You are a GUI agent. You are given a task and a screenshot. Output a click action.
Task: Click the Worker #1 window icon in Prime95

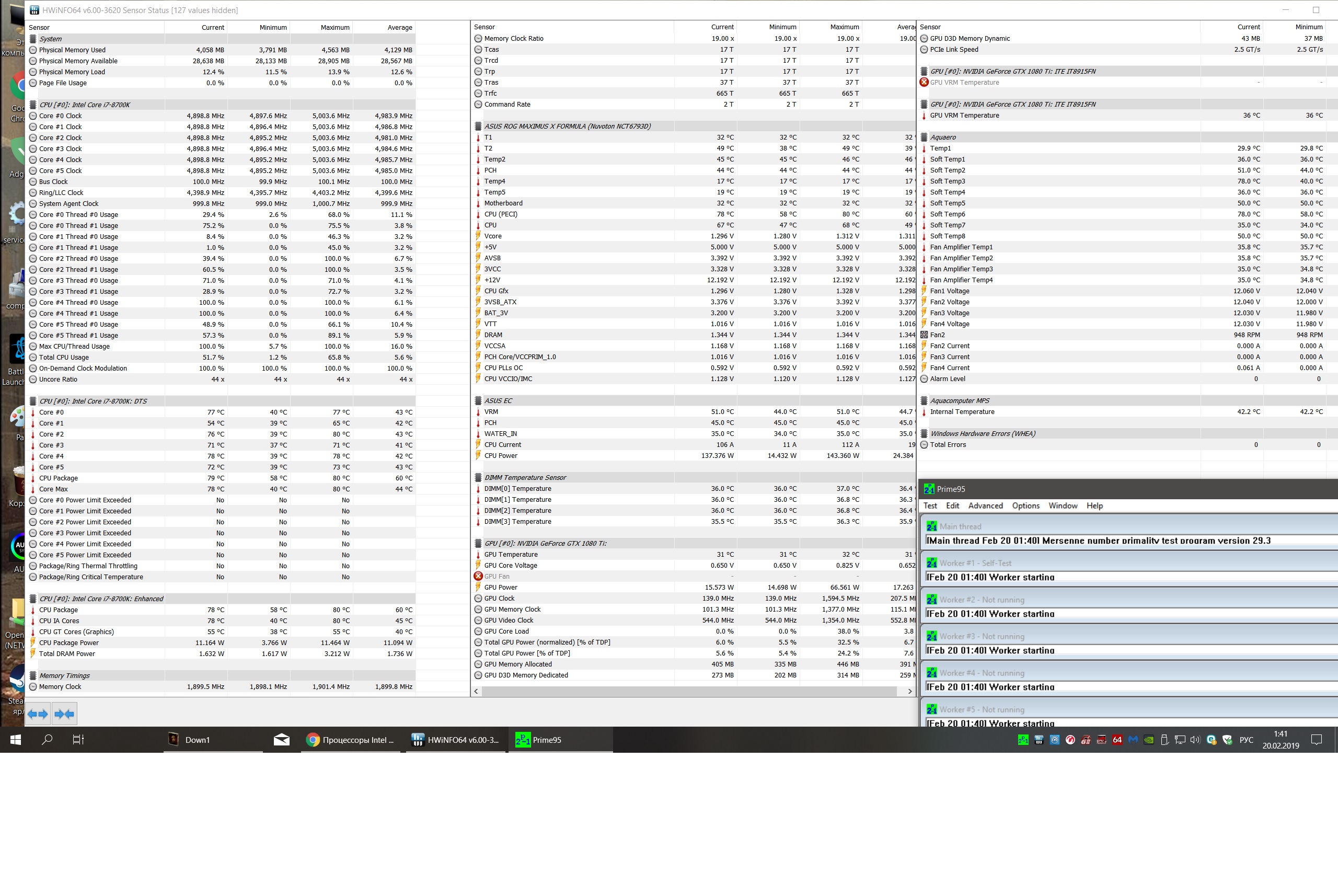tap(932, 563)
